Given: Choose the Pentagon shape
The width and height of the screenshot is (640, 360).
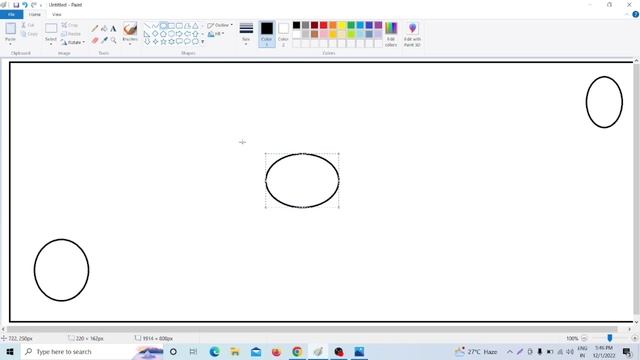Looking at the screenshot, I should point(163,34).
